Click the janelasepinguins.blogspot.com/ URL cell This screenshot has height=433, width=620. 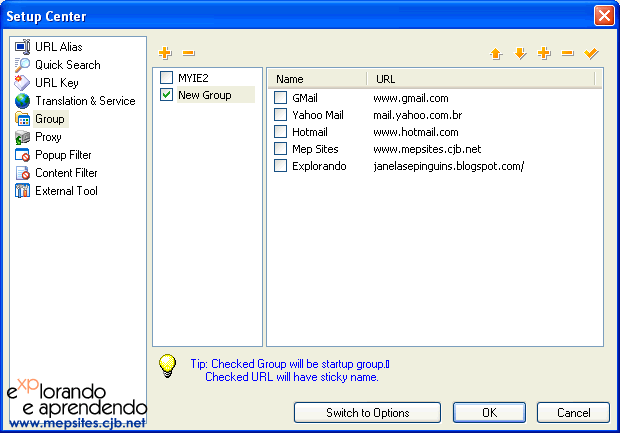(449, 166)
